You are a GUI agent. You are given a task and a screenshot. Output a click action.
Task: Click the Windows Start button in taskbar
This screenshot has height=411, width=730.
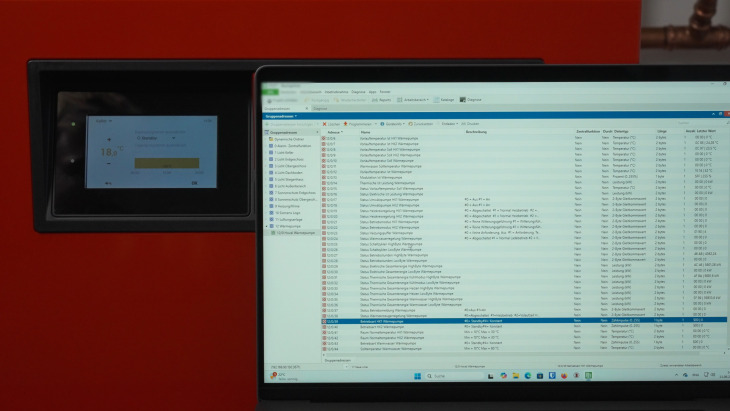coord(417,377)
